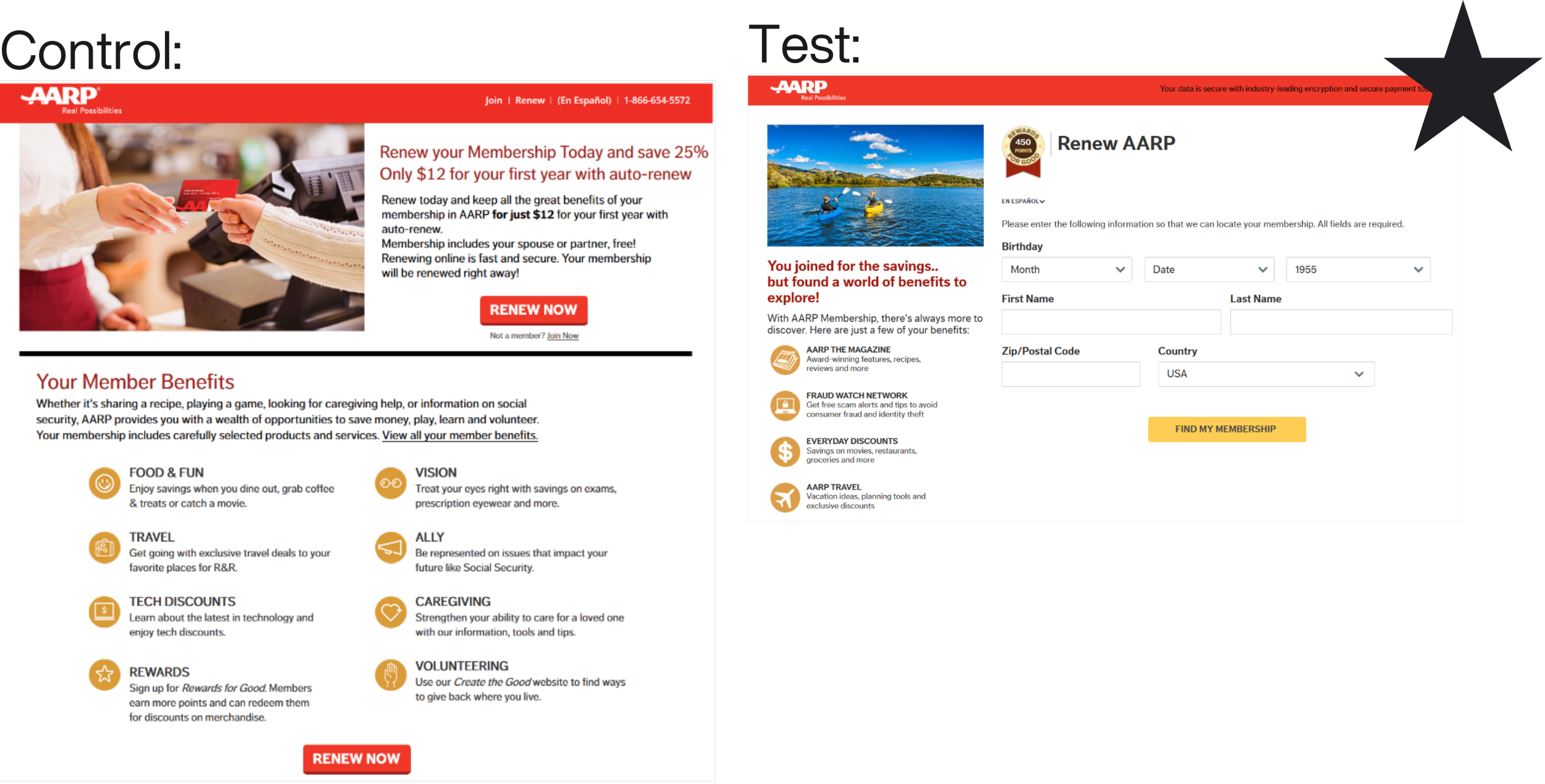Click the Find My Membership button

tap(1227, 429)
